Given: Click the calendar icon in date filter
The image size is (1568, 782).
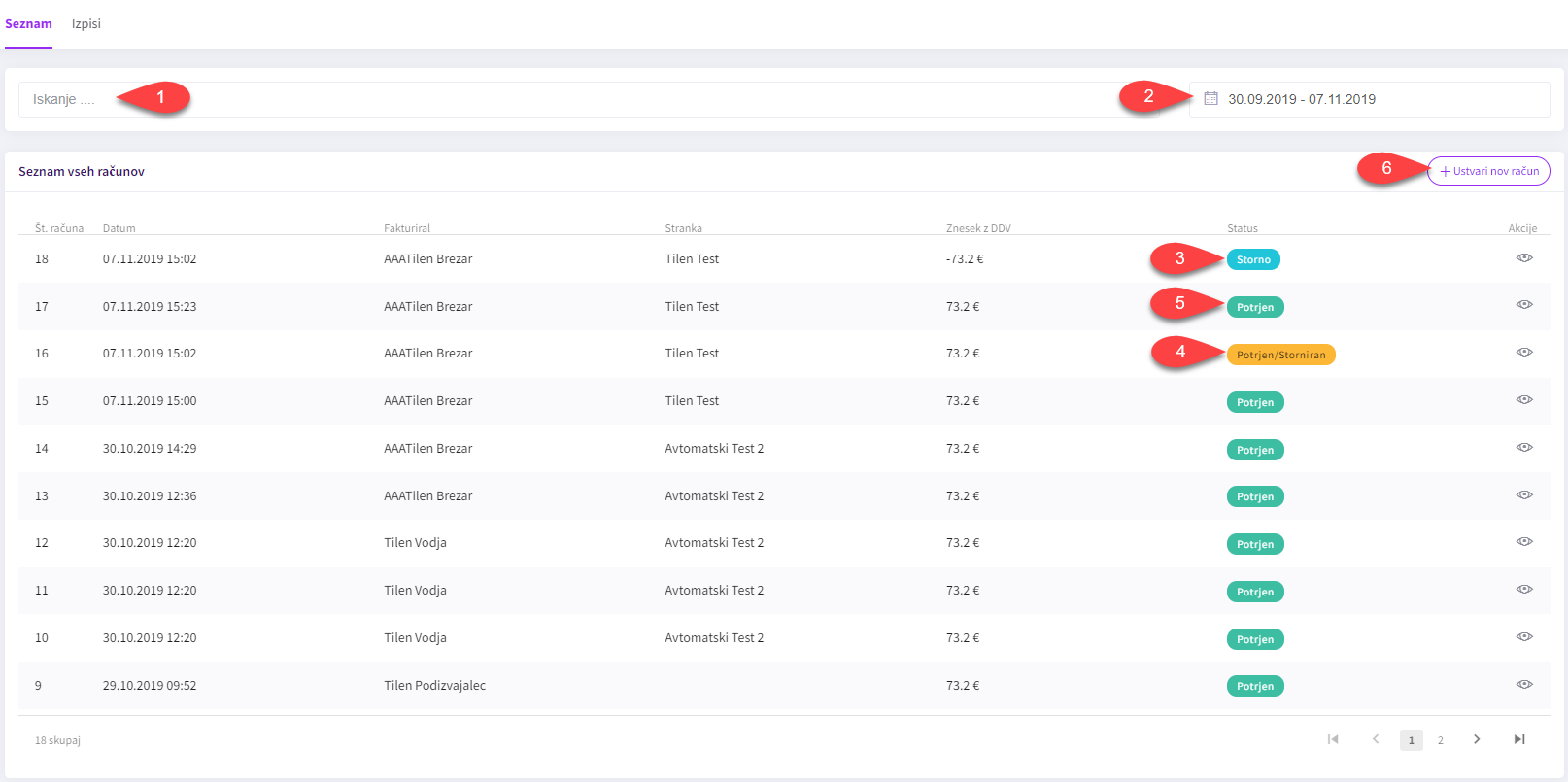Looking at the screenshot, I should [x=1210, y=99].
